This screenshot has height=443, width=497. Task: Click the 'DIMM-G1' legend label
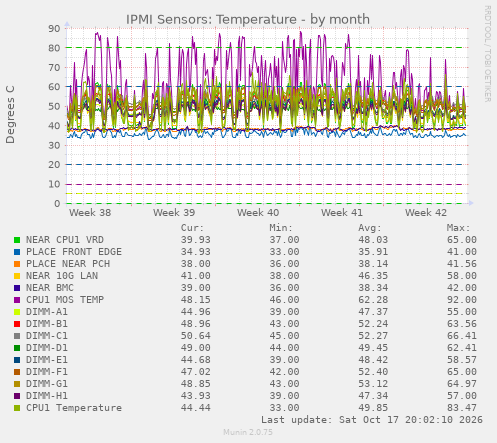coord(47,384)
